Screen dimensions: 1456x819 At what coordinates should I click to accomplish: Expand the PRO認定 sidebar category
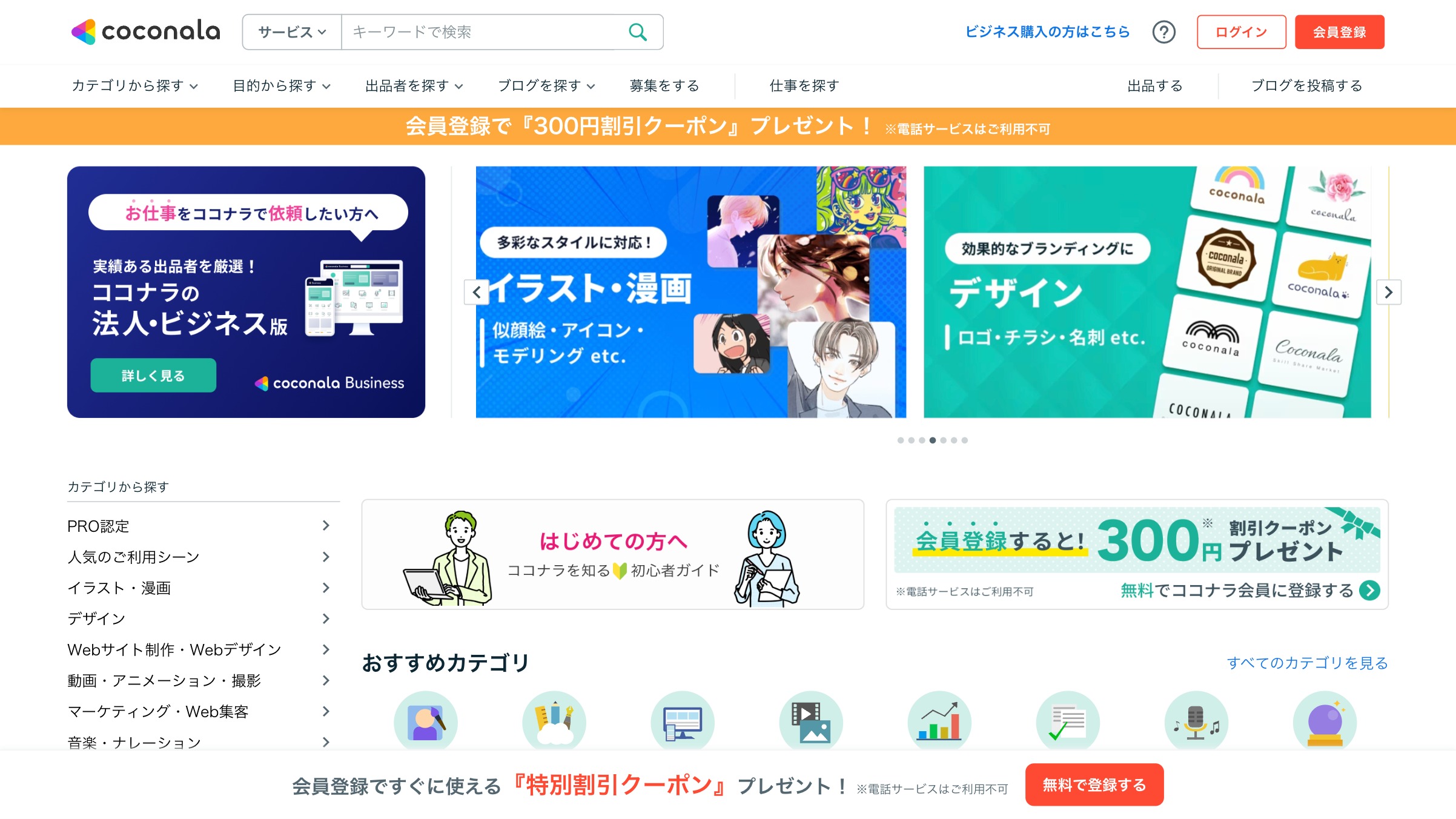click(x=199, y=526)
